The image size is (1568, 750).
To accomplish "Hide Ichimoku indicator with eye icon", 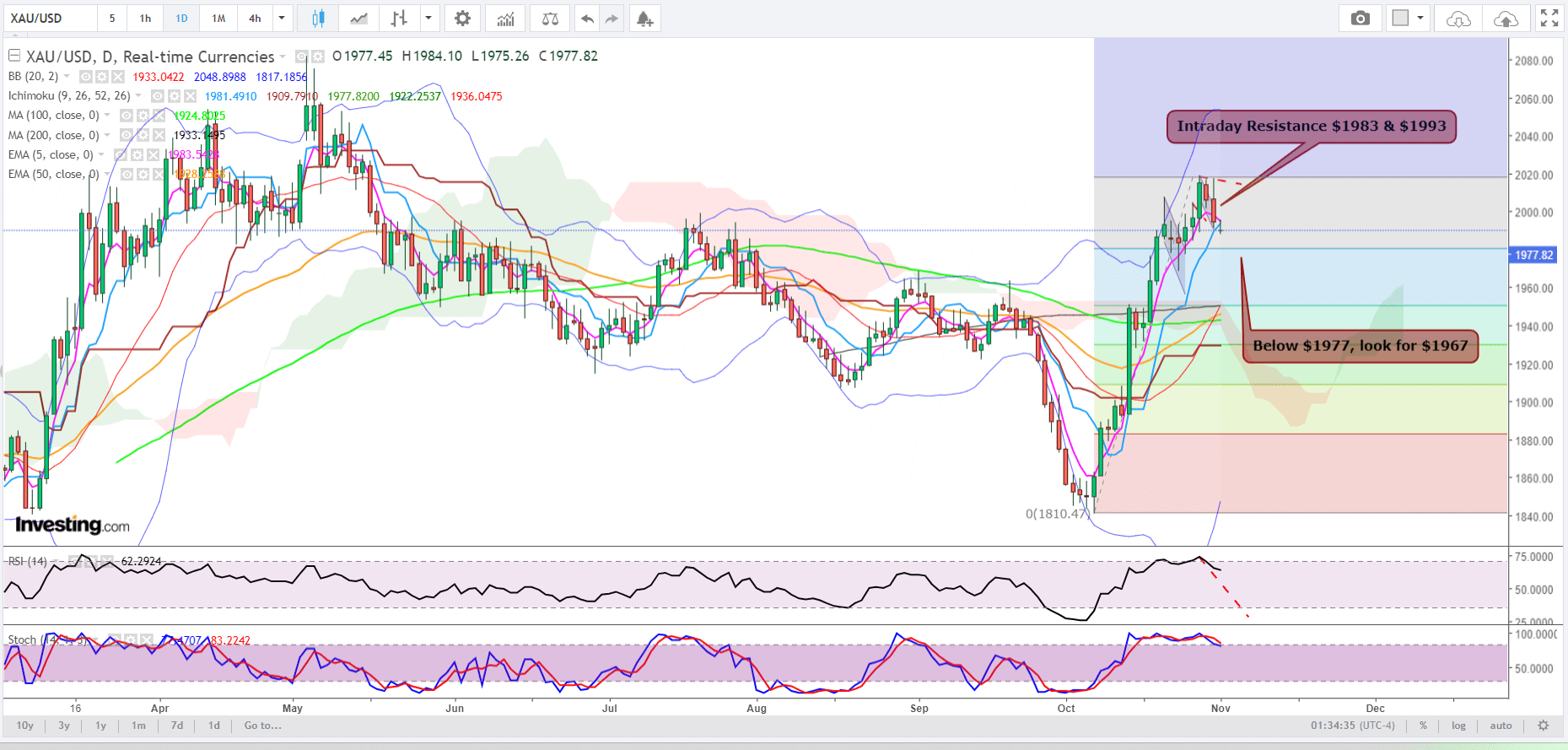I will click(158, 96).
